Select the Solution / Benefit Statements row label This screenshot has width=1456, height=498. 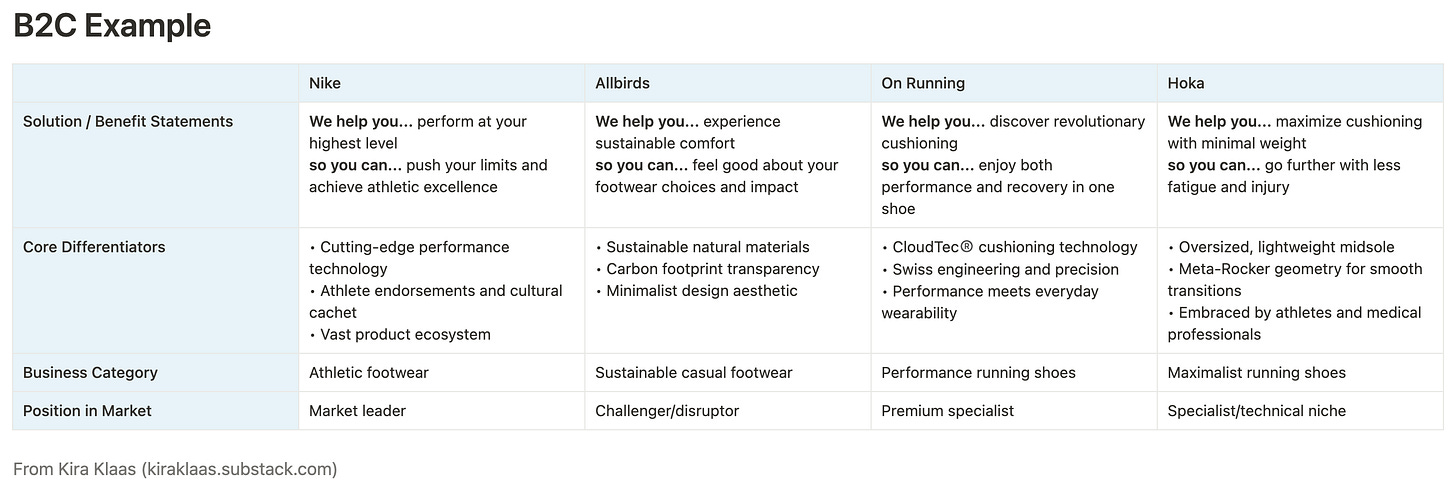pos(128,121)
